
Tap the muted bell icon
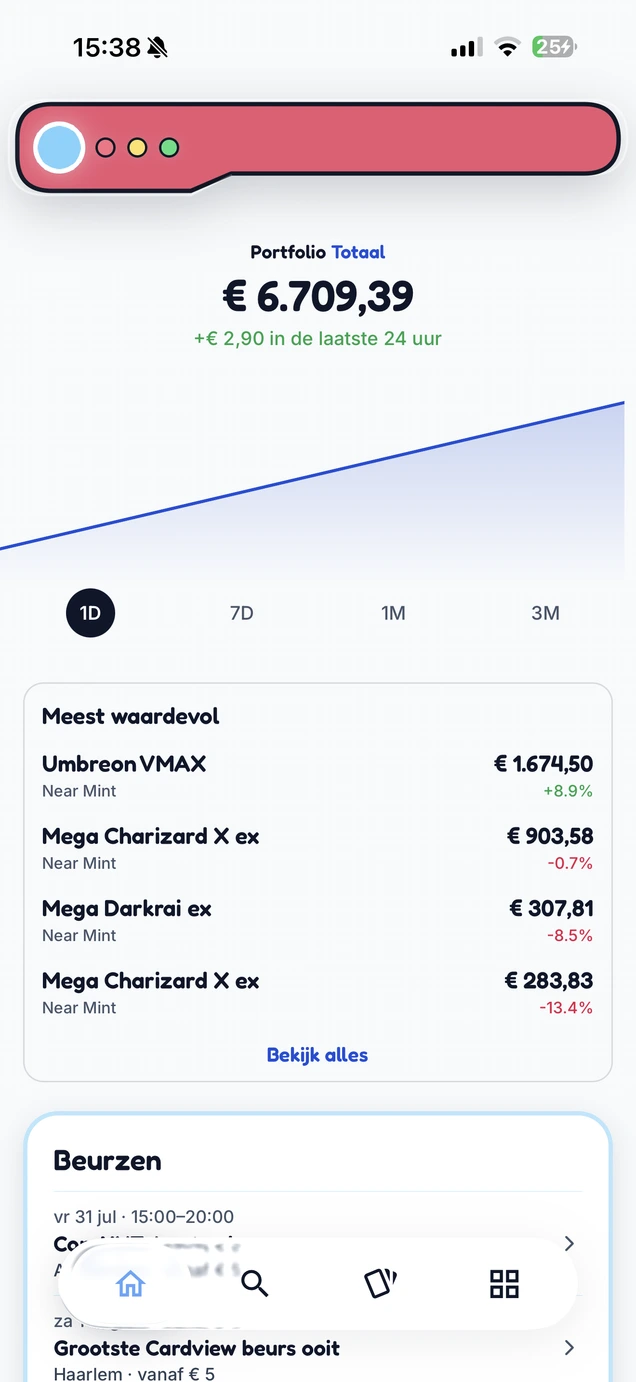click(158, 47)
